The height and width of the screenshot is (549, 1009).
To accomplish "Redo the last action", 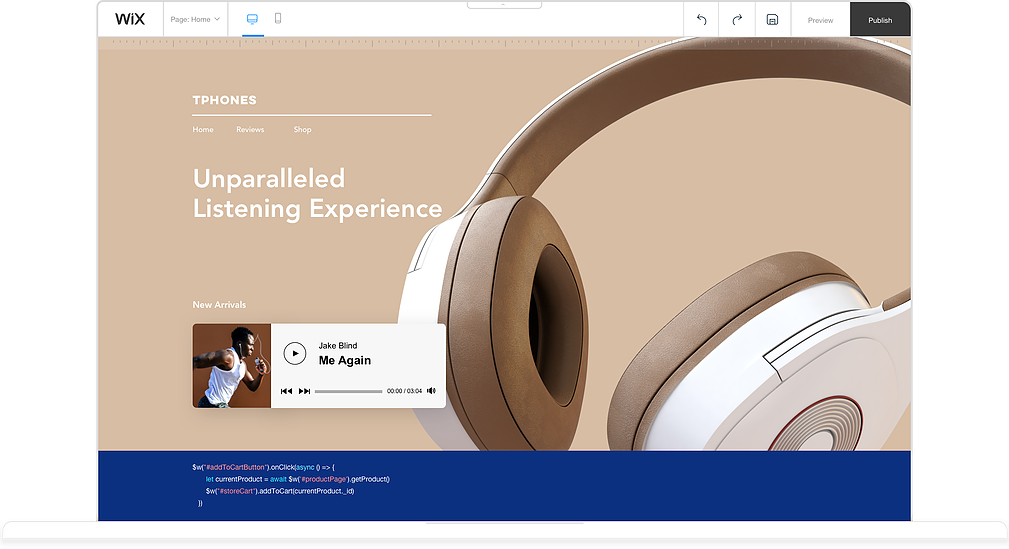I will [737, 20].
